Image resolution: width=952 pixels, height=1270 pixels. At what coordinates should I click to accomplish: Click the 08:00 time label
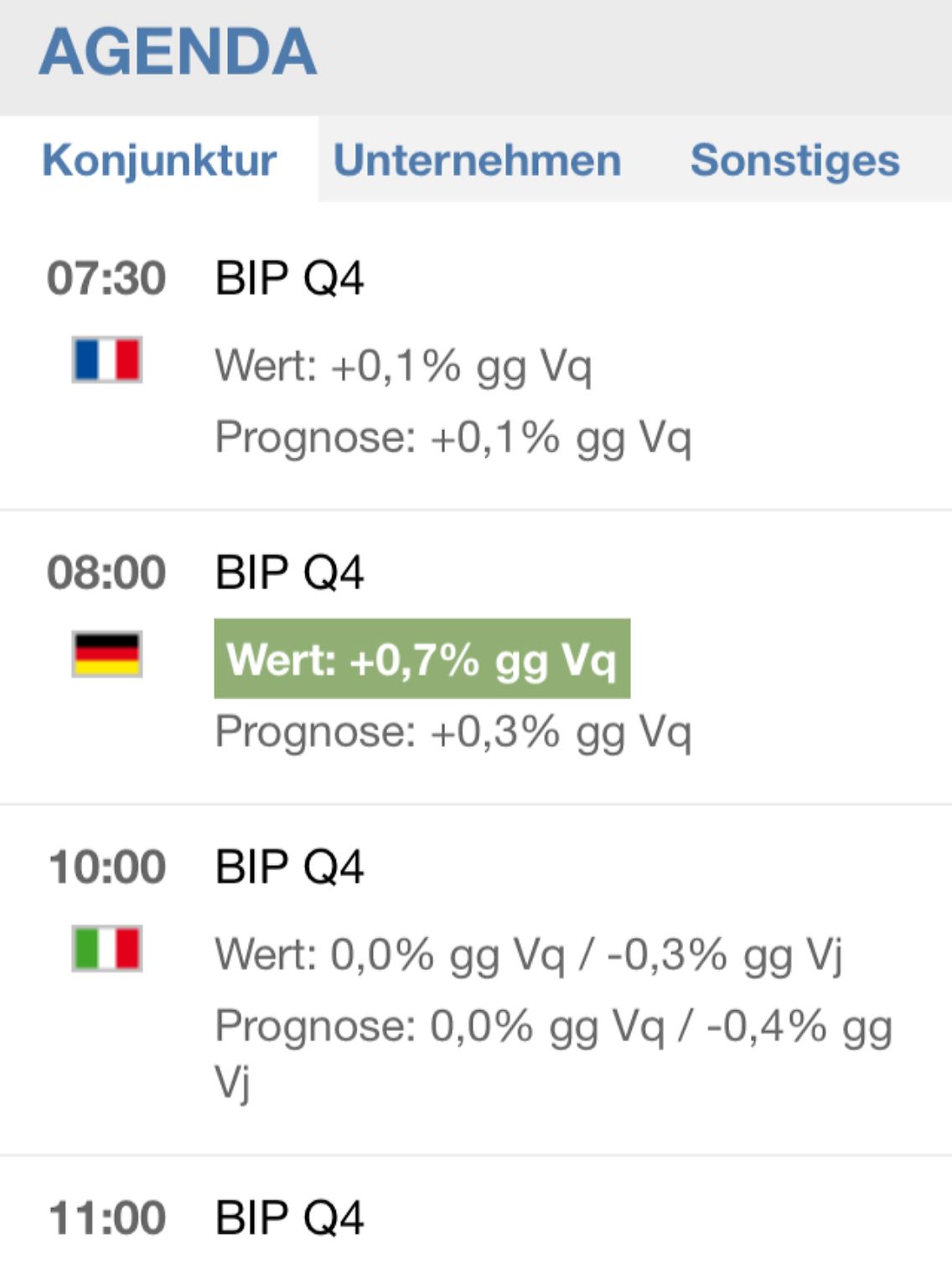(106, 573)
